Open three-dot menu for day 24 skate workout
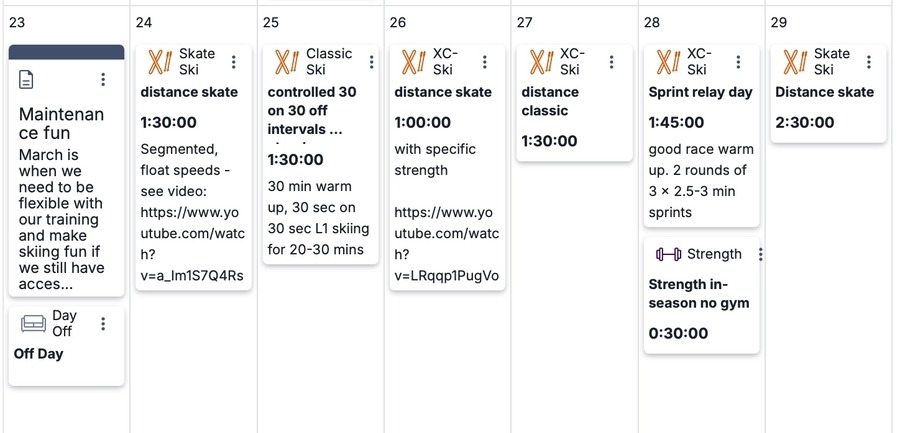Image resolution: width=900 pixels, height=433 pixels. tap(233, 62)
